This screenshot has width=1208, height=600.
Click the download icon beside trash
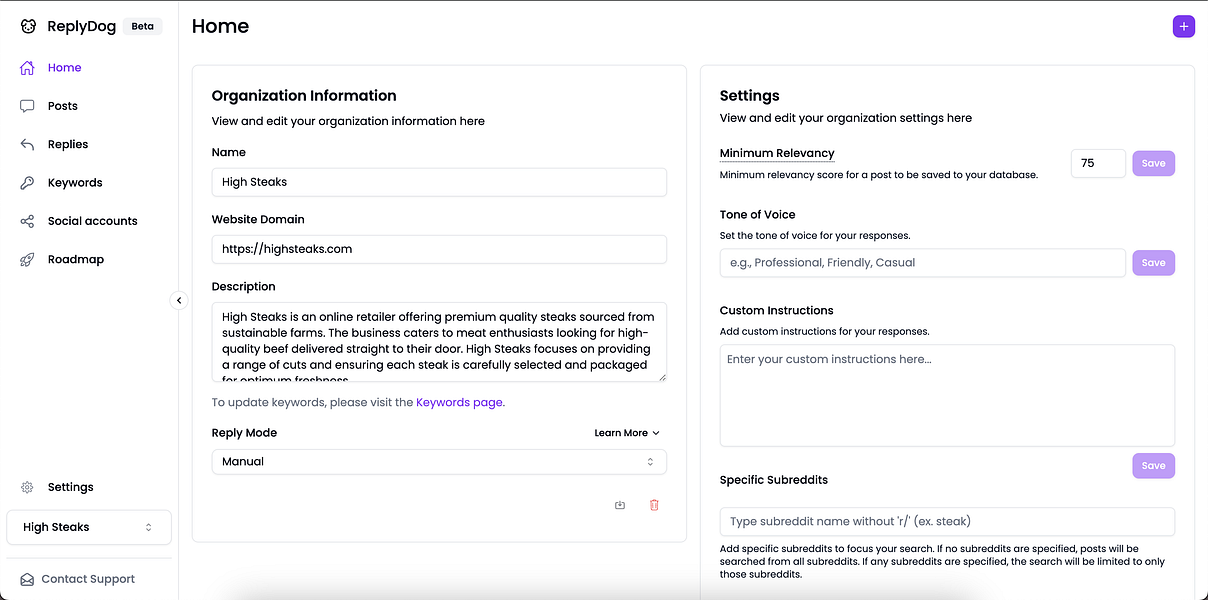620,505
